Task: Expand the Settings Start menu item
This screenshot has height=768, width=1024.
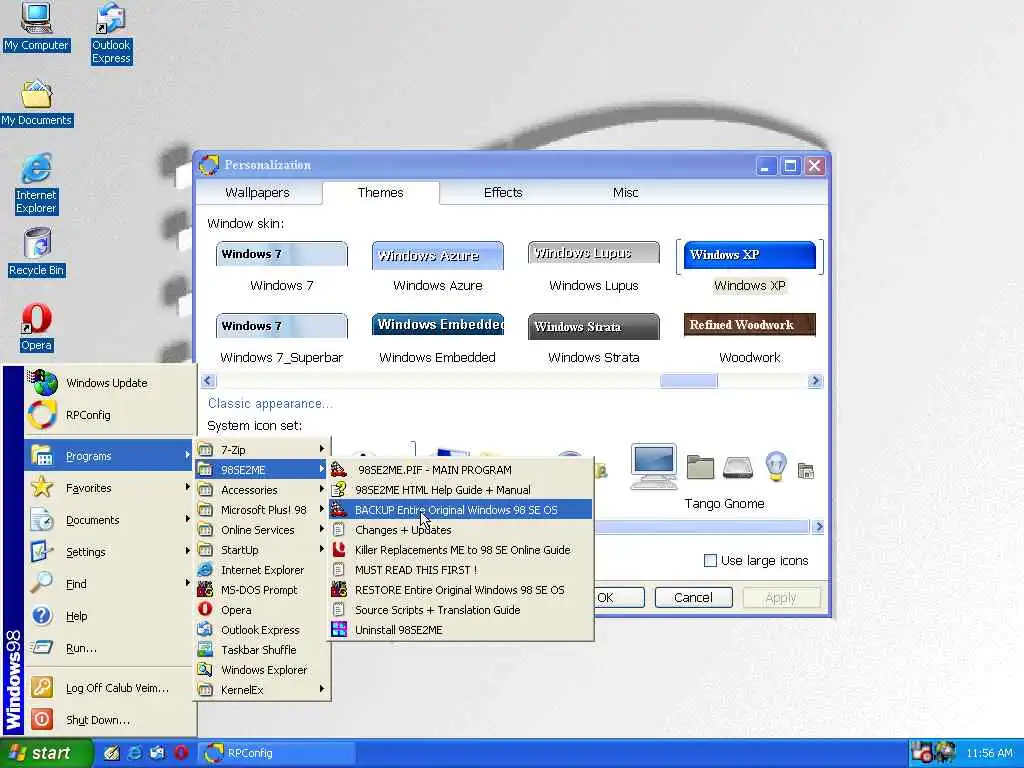Action: [x=110, y=552]
